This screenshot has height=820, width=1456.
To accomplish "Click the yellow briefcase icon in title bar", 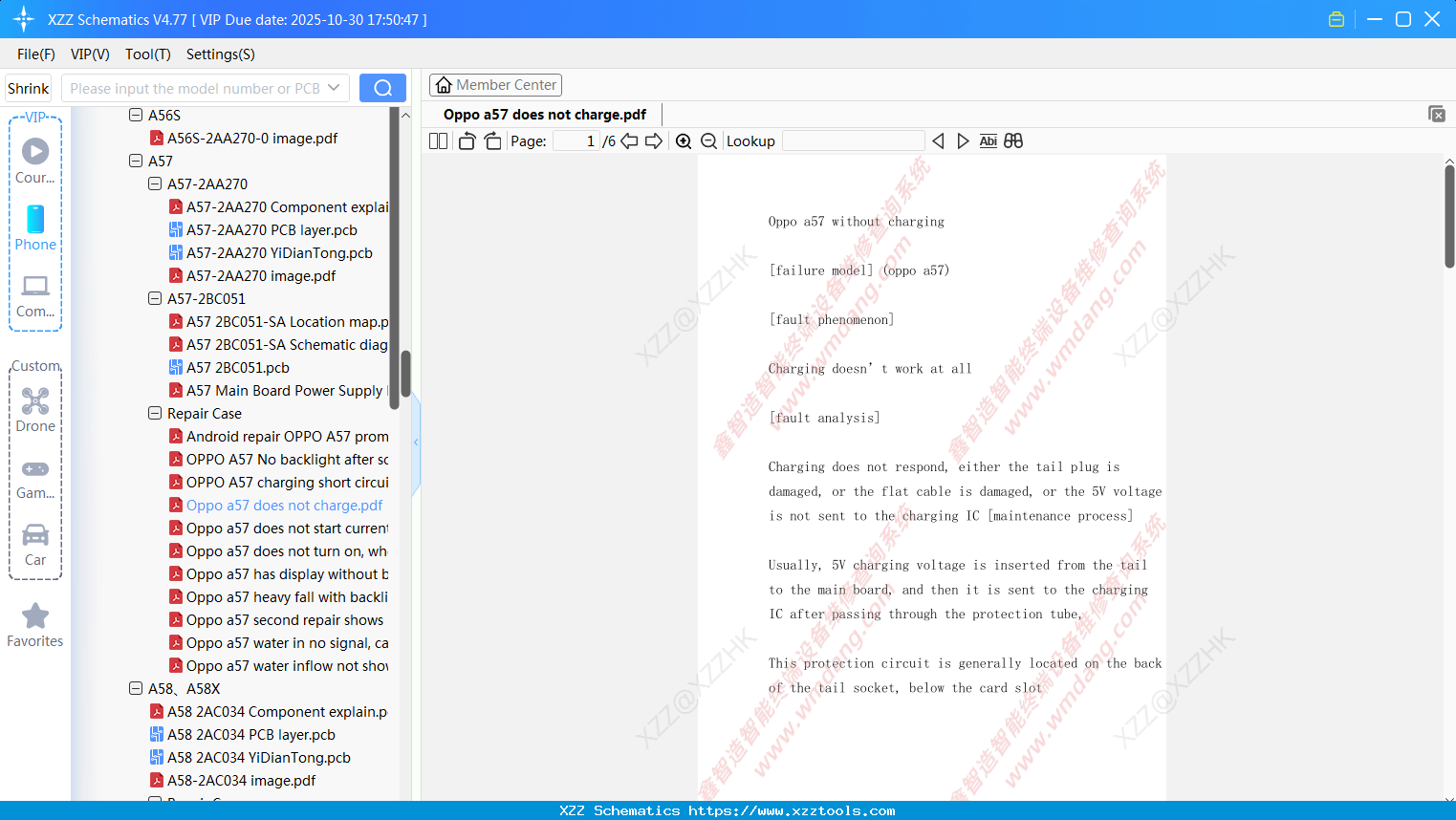I will [x=1336, y=19].
